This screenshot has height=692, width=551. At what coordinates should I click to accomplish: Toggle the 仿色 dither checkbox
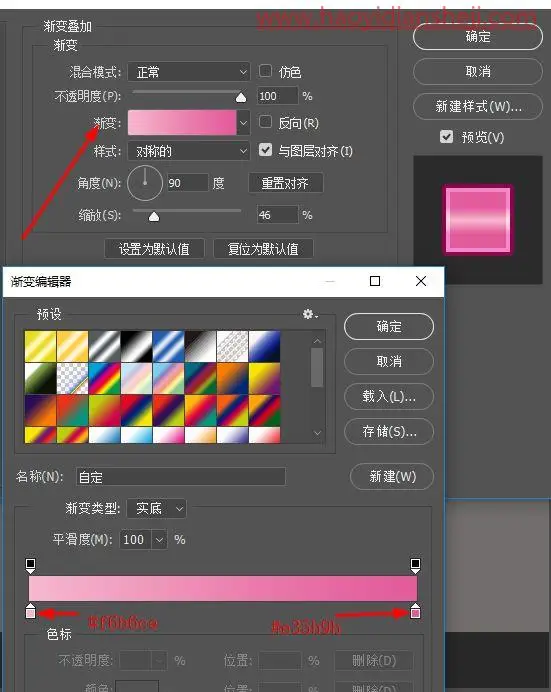[x=265, y=71]
